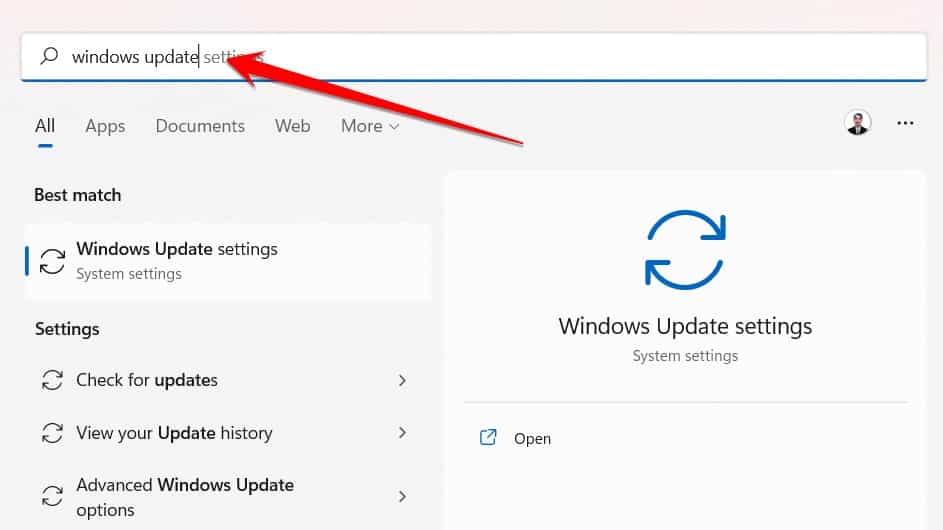The image size is (943, 530).
Task: Select Windows Update settings best match
Action: pos(229,262)
